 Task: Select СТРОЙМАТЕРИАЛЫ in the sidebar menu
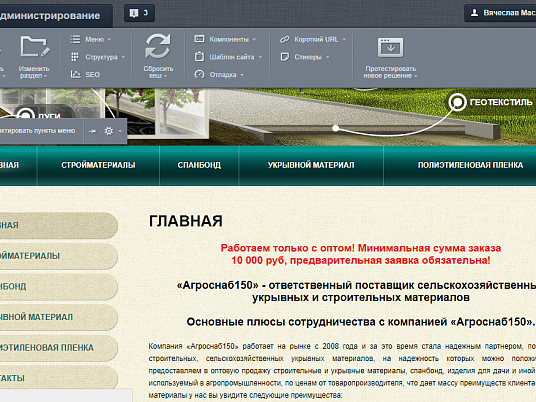58,256
